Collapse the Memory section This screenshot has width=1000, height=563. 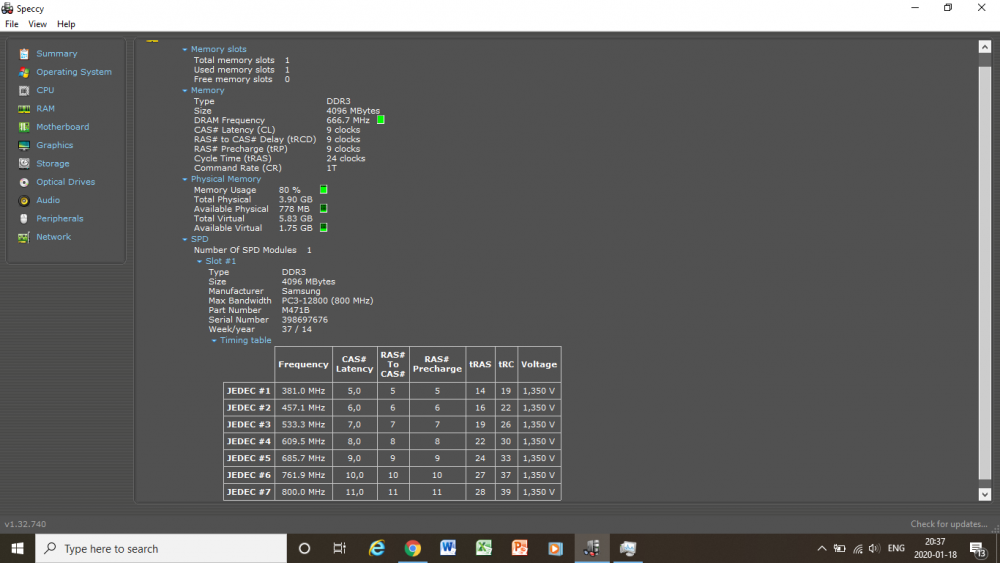(185, 91)
